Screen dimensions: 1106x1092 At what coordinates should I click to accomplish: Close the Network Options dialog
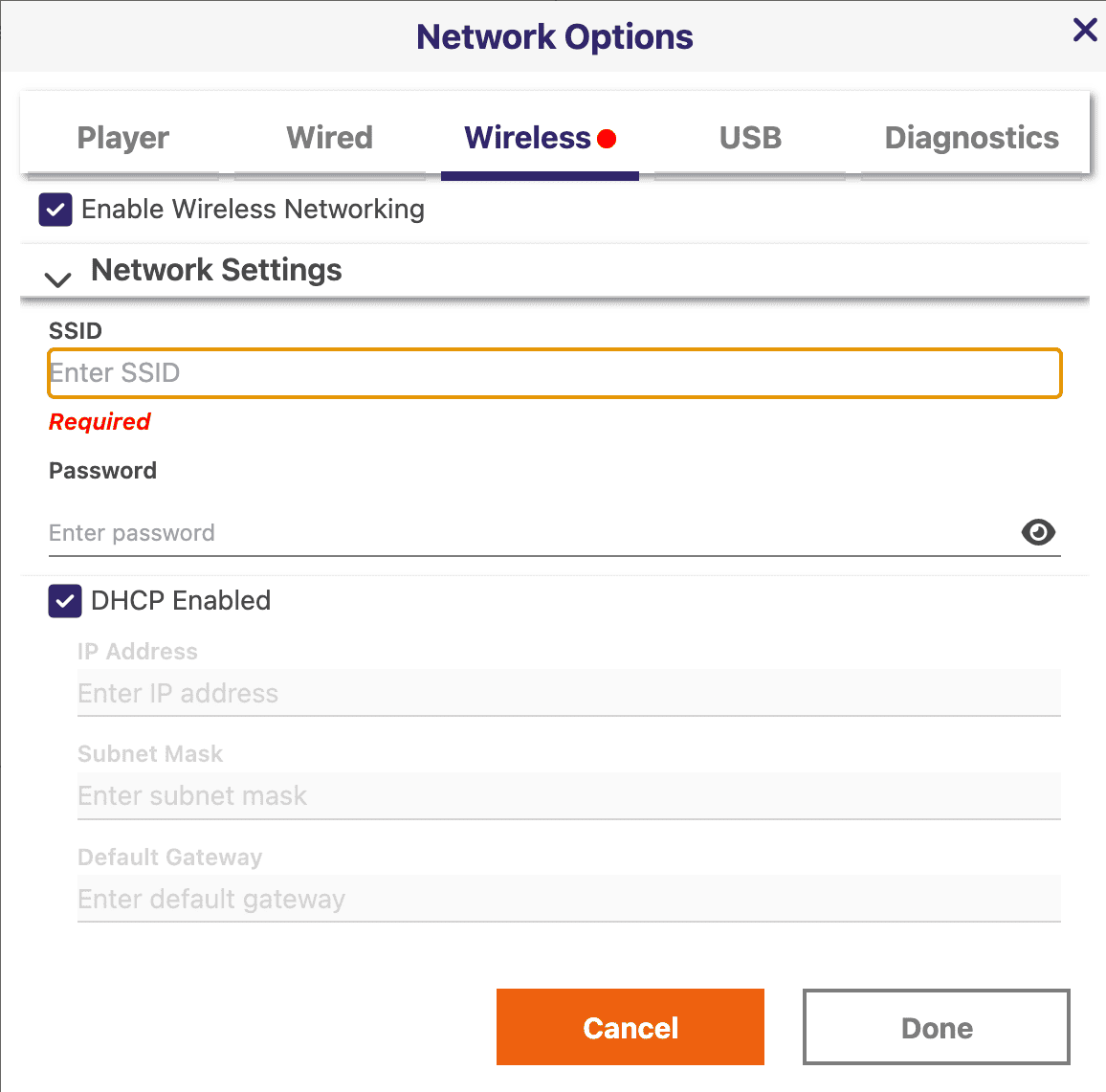tap(1085, 31)
